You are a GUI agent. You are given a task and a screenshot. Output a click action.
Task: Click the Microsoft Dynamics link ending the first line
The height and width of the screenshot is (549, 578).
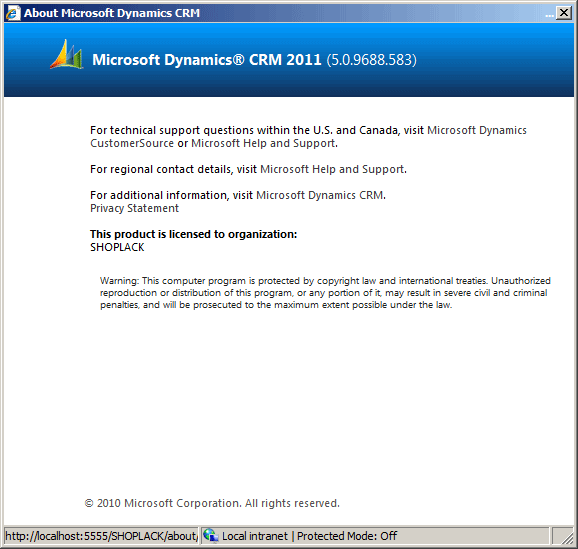[477, 130]
